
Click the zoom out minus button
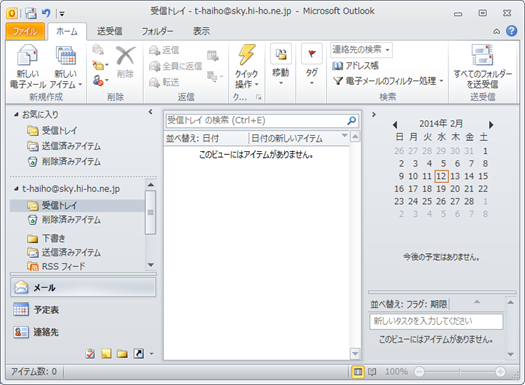[419, 372]
